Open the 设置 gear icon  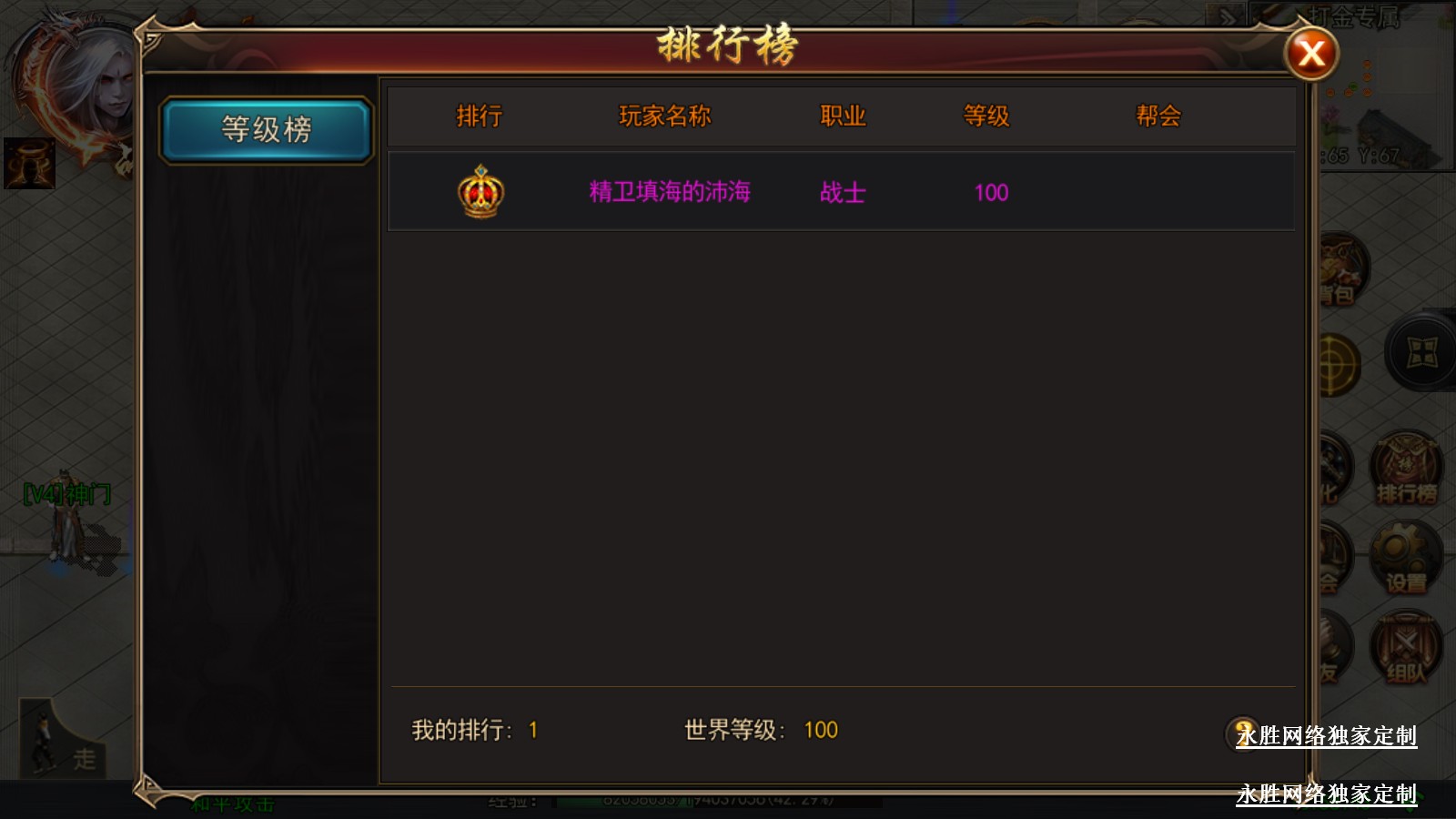coord(1406,559)
